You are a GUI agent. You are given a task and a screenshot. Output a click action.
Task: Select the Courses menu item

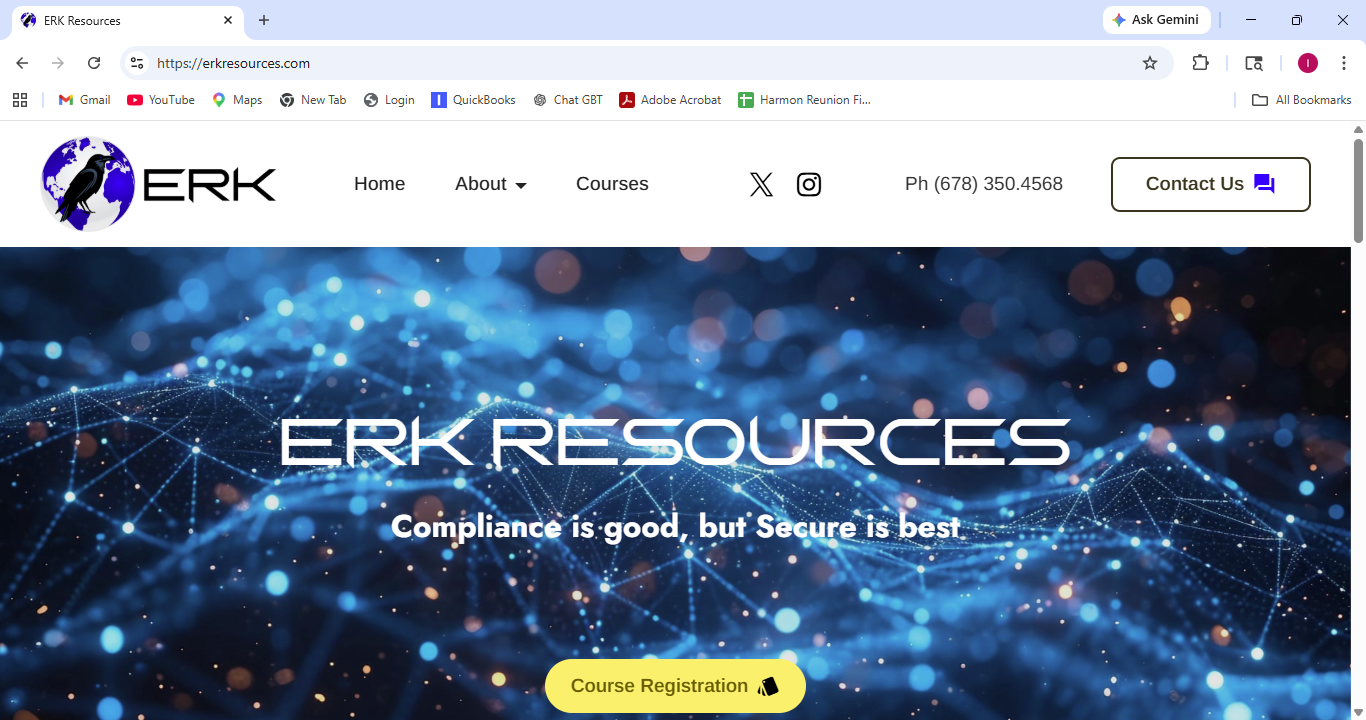click(x=612, y=184)
